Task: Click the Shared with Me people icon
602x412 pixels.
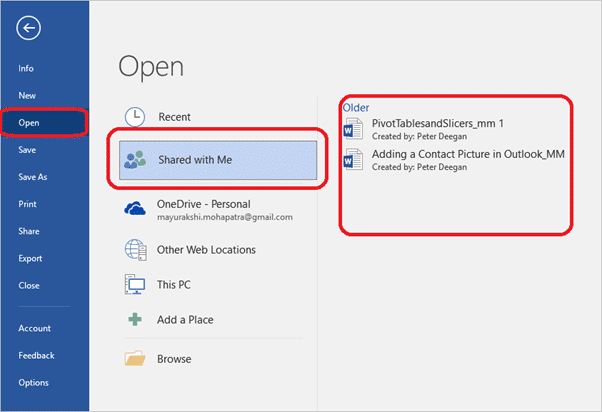Action: [x=135, y=160]
